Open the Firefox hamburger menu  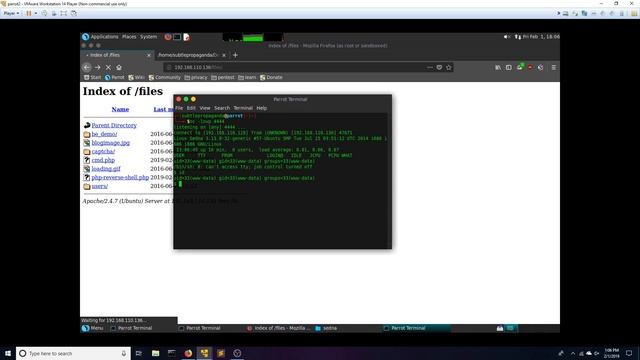(553, 67)
